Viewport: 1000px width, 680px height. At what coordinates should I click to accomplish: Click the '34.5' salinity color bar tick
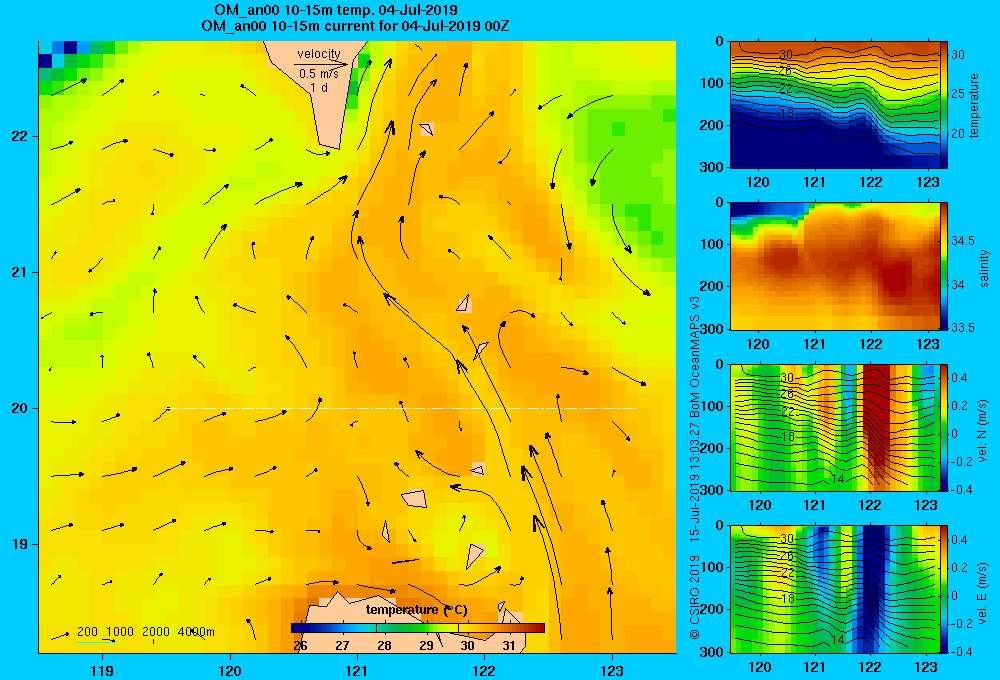[x=963, y=240]
